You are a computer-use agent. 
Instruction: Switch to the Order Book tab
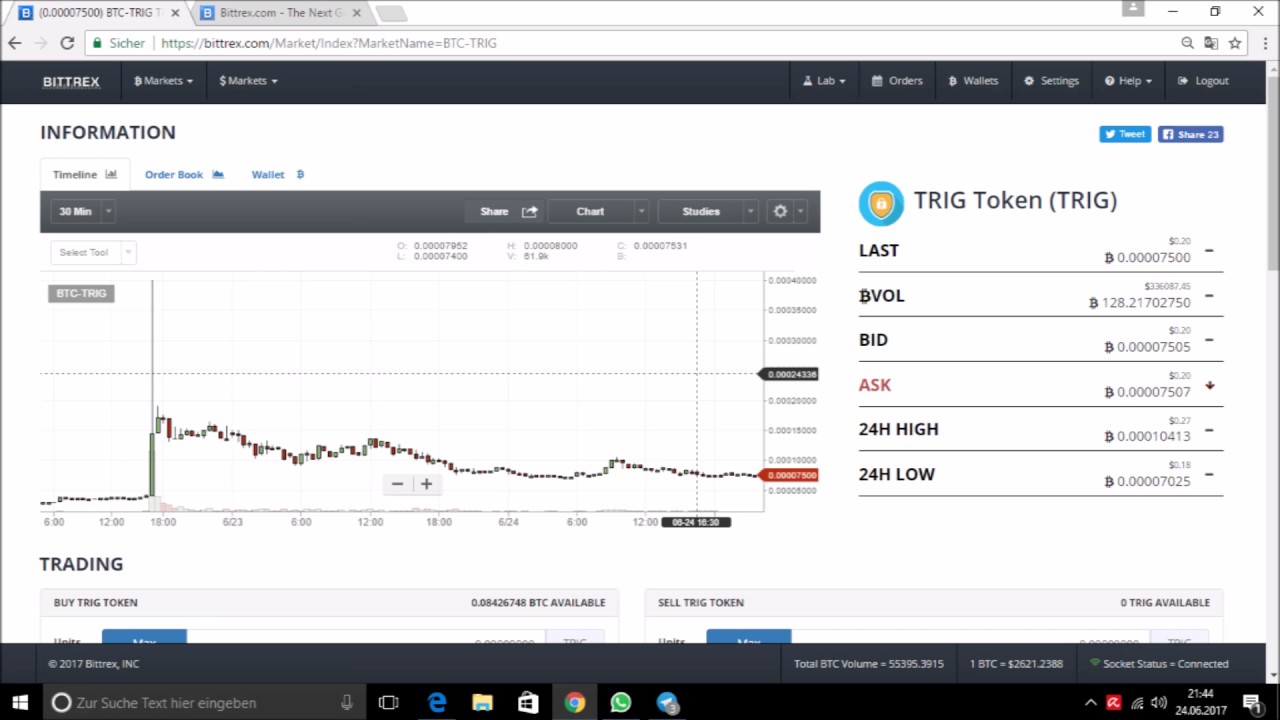click(184, 174)
